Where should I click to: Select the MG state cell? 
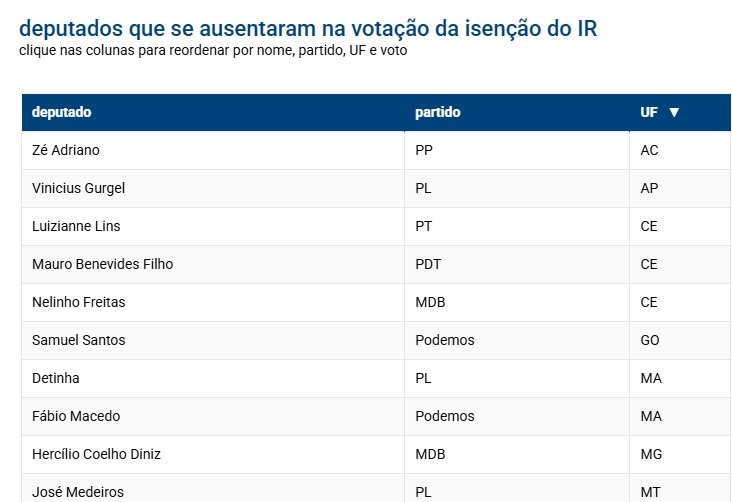[x=651, y=454]
